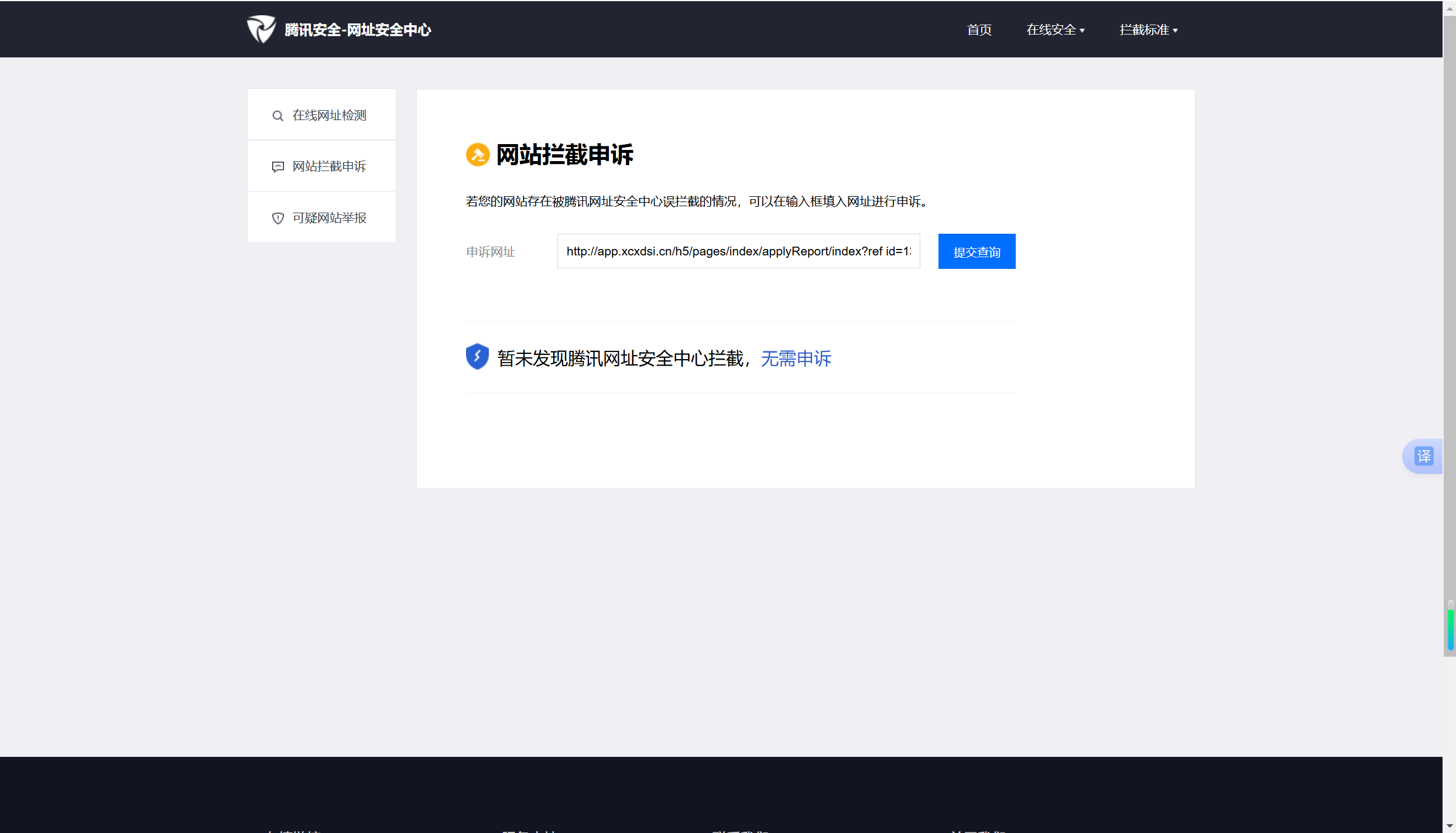The width and height of the screenshot is (1456, 833).
Task: Click the orange gavel icon by page title
Action: 478,155
